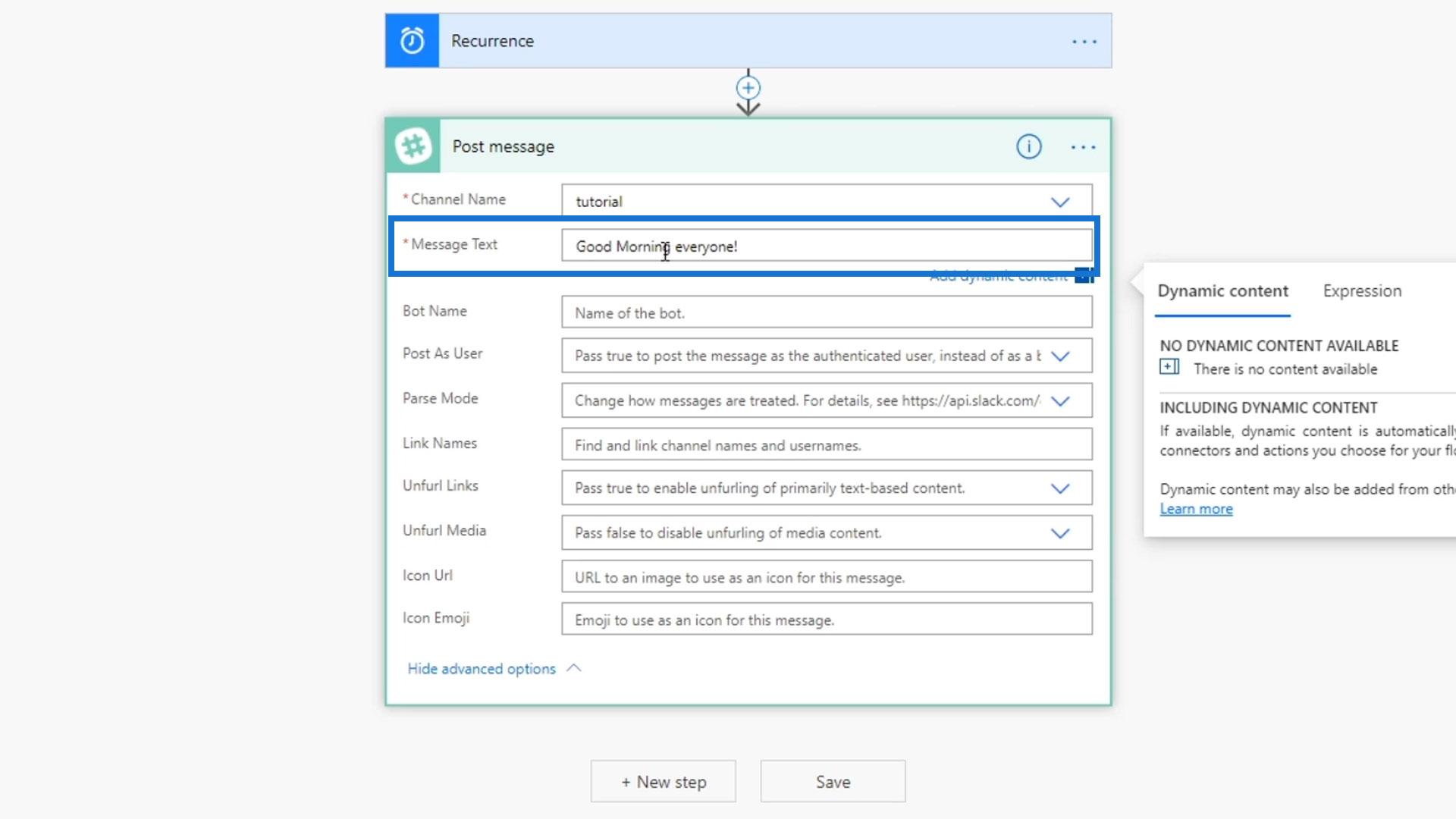1456x819 pixels.
Task: Click the Slack Post message icon
Action: [413, 146]
